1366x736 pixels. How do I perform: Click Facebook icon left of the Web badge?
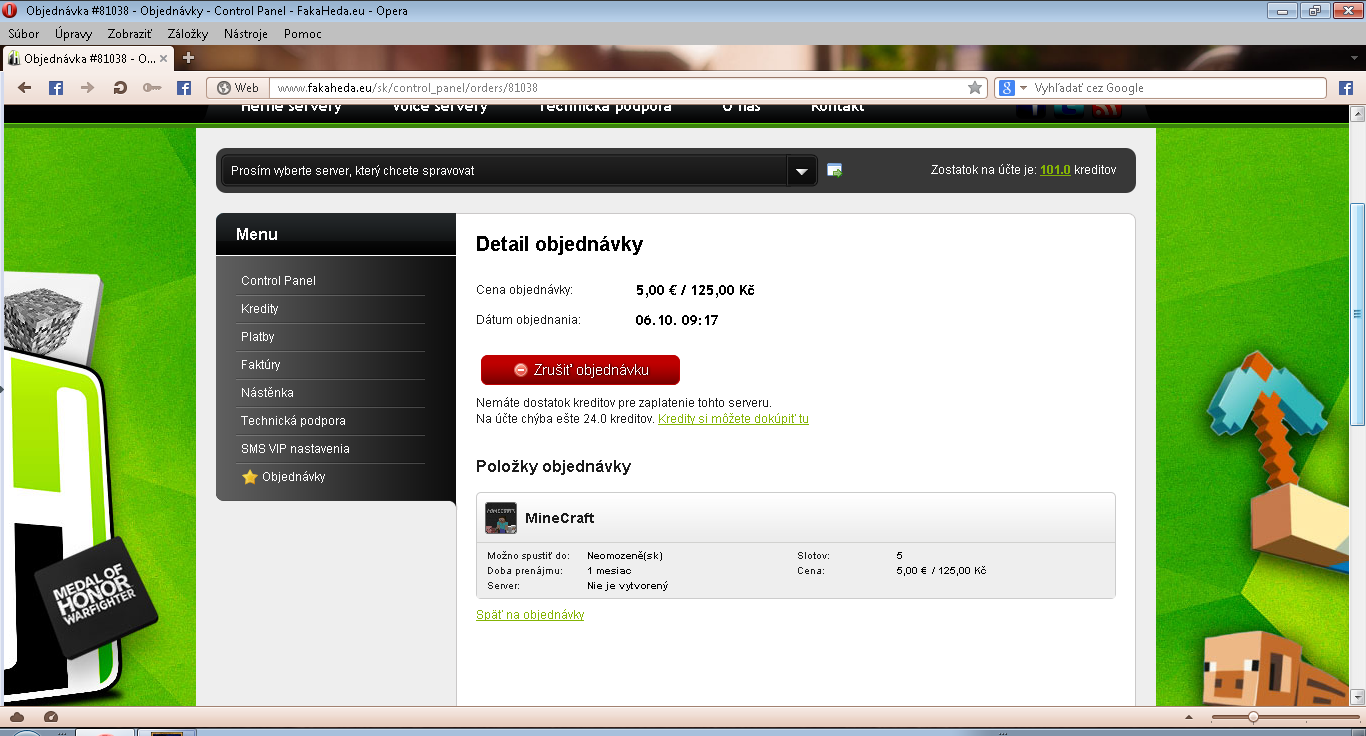click(184, 88)
